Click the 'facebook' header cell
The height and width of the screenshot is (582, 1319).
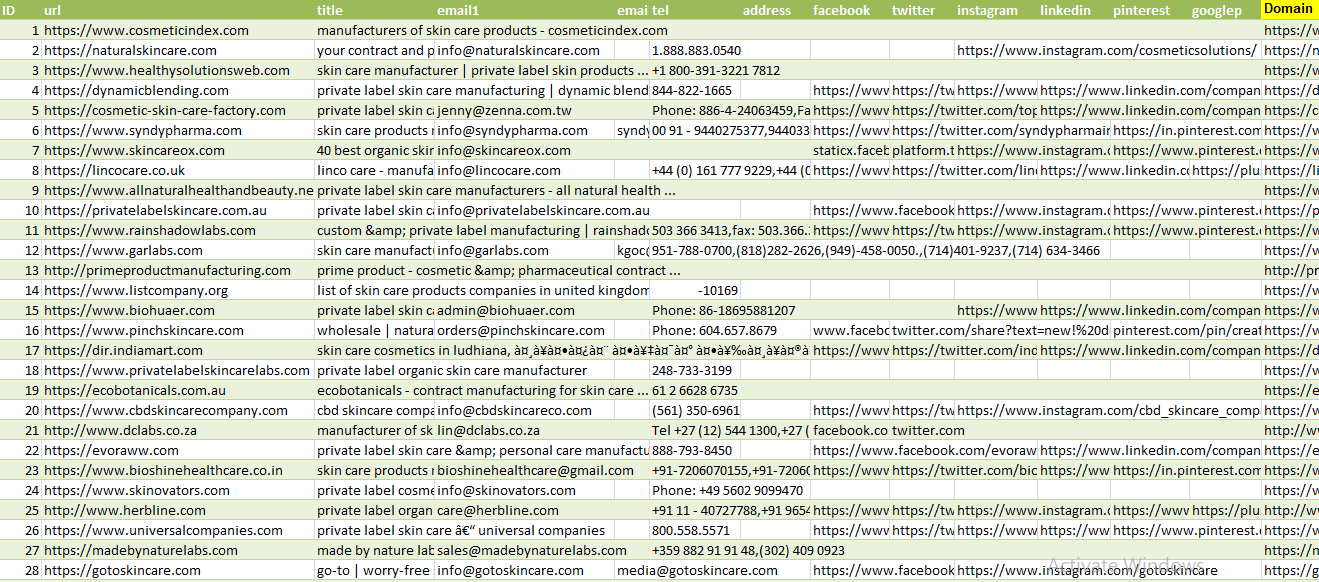click(850, 10)
